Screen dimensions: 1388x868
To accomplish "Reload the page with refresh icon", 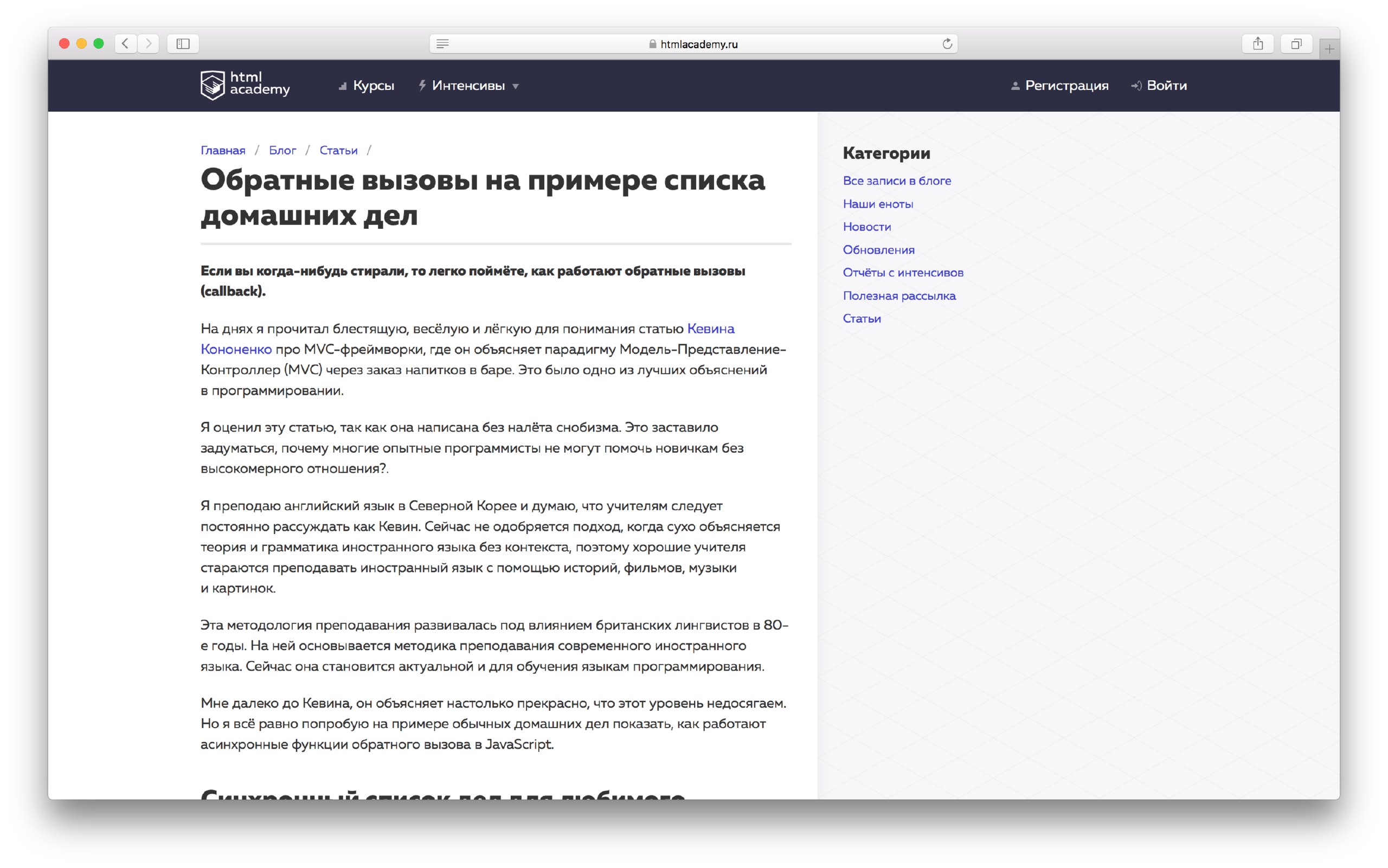I will 947,43.
